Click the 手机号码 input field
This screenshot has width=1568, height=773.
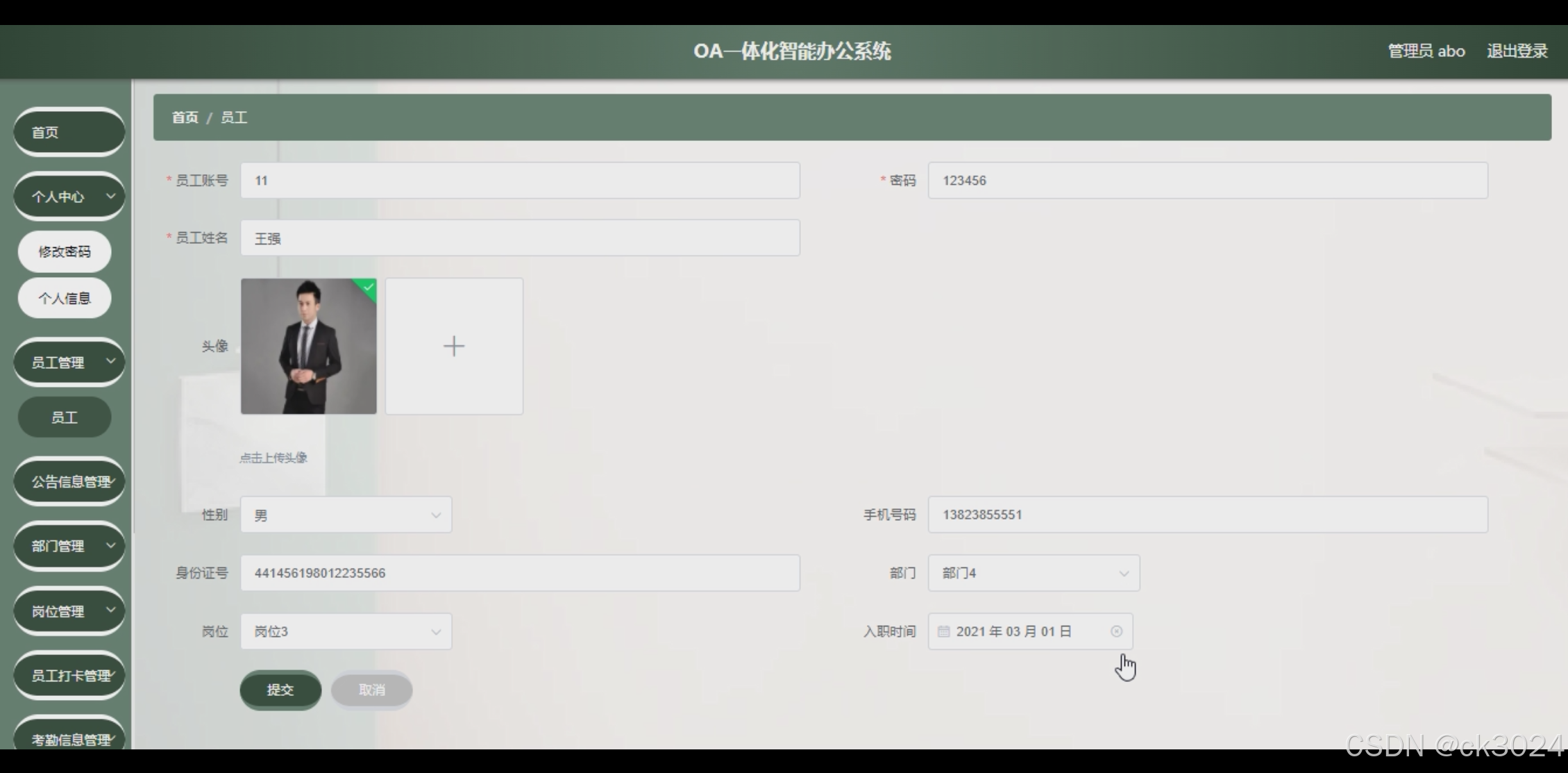coord(1208,515)
